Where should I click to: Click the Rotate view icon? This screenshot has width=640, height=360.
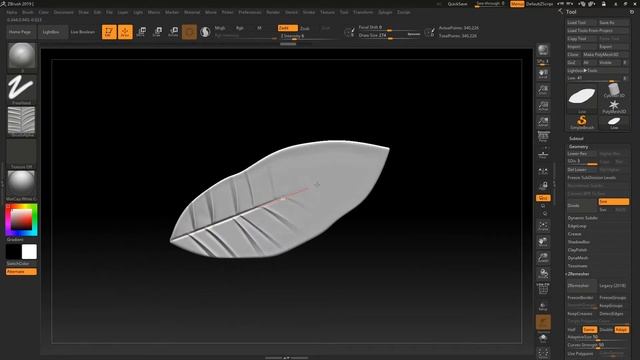click(x=543, y=274)
